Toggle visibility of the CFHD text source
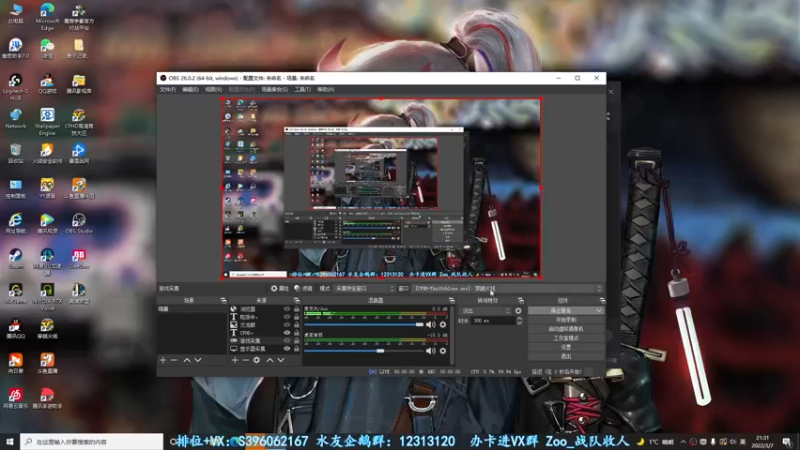Viewport: 800px width, 450px height. 287,333
